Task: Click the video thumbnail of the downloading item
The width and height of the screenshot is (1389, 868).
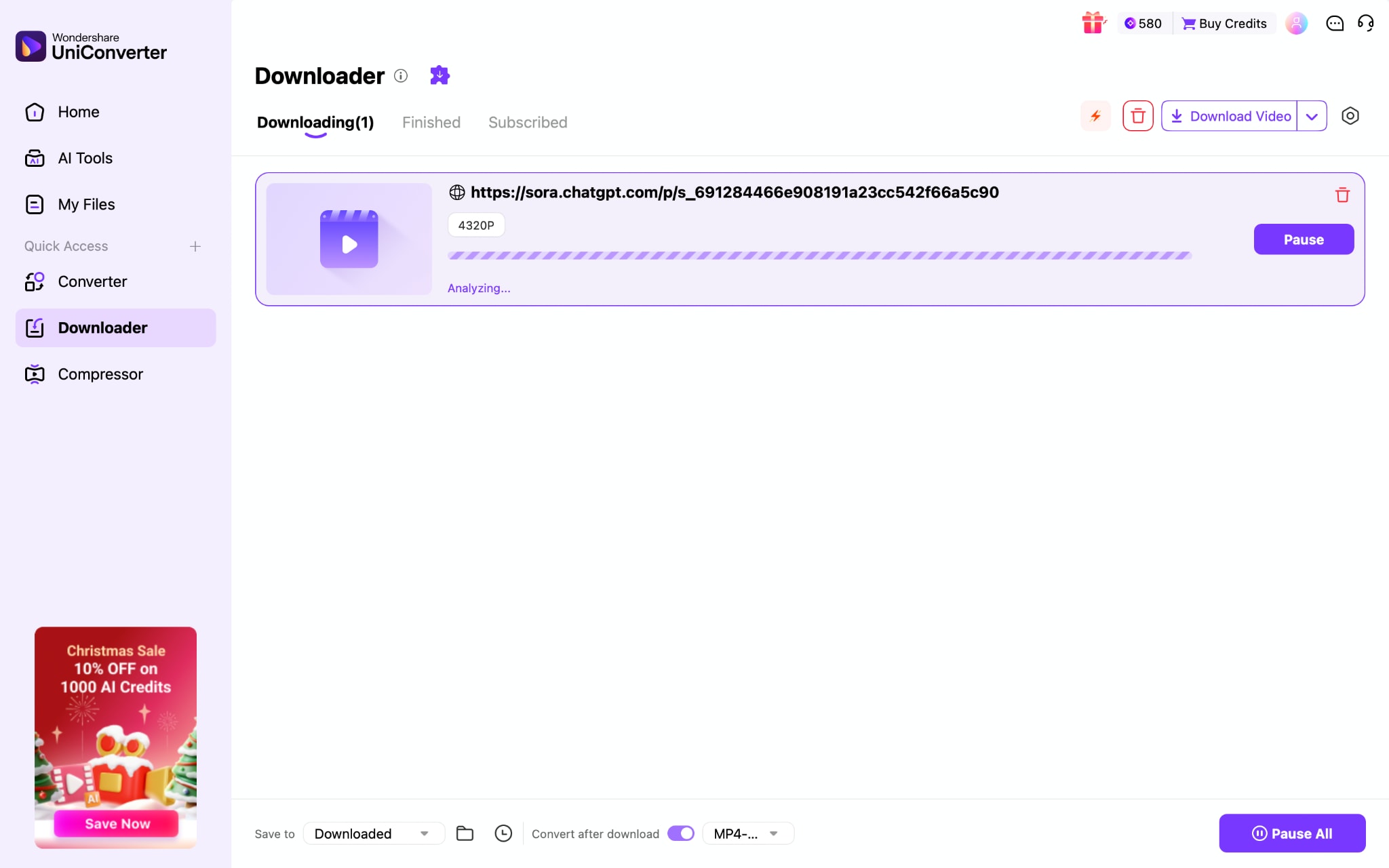Action: click(x=349, y=239)
